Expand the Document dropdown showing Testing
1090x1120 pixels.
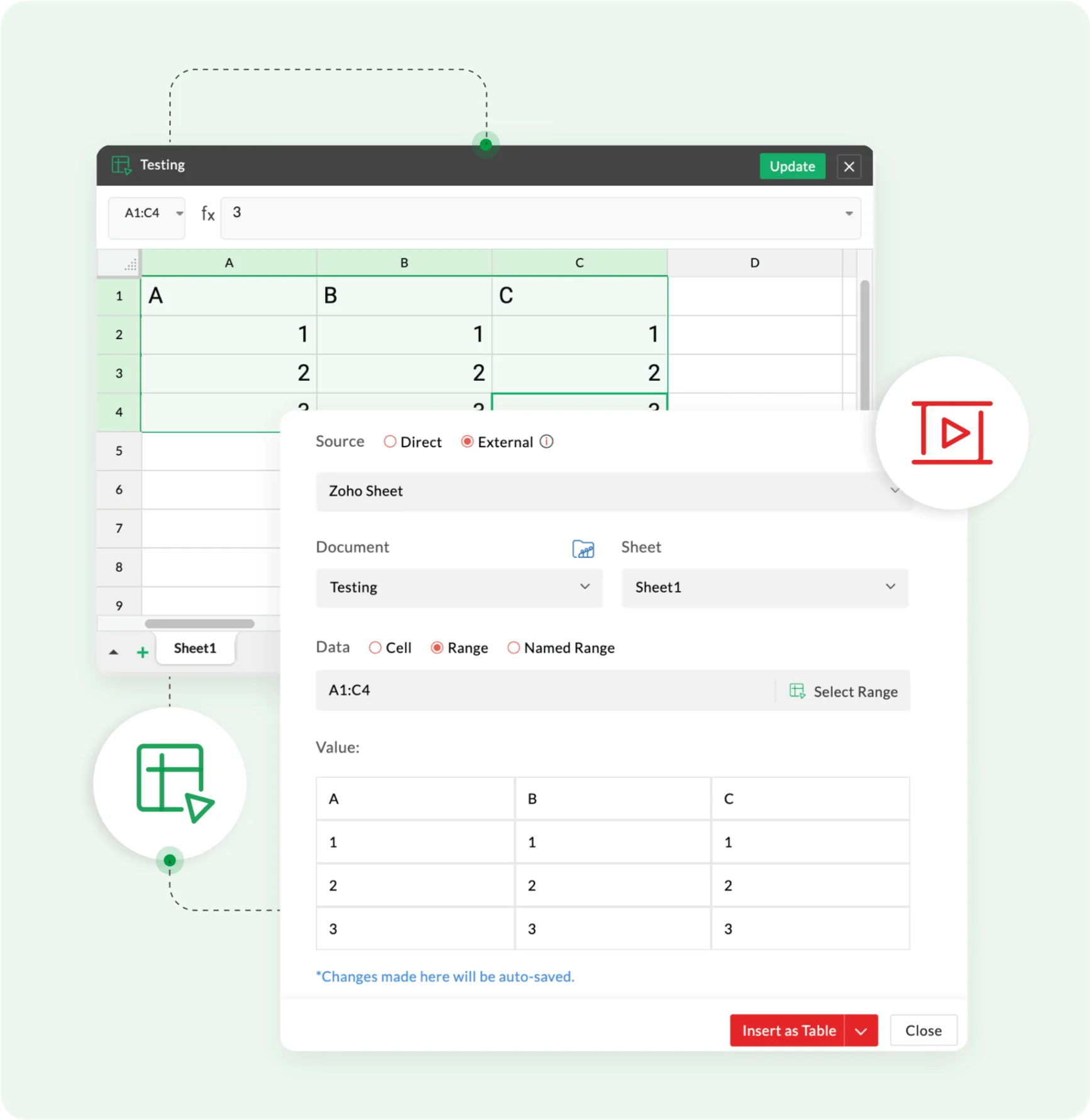tap(459, 588)
